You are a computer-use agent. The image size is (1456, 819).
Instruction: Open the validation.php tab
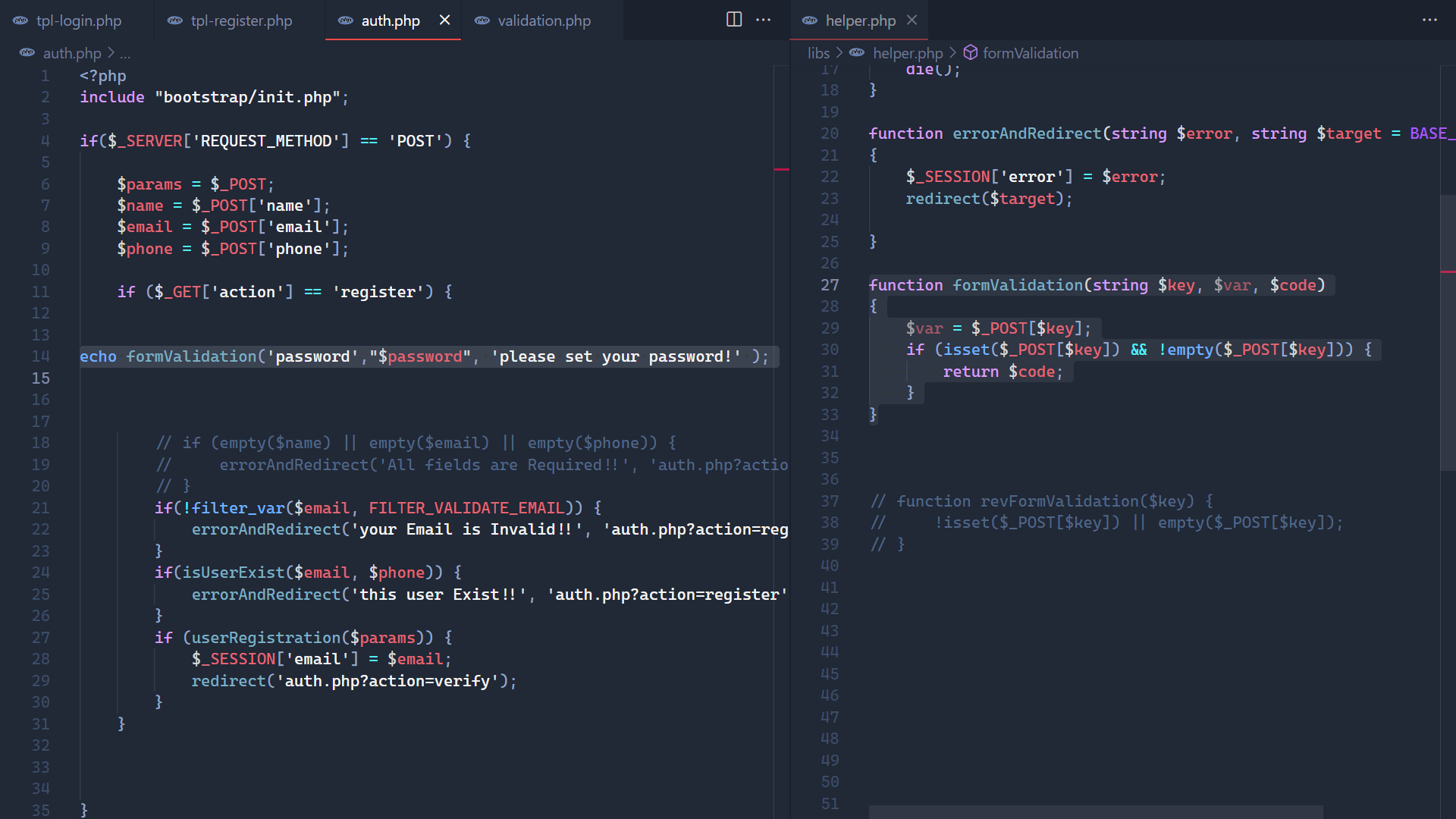[544, 20]
